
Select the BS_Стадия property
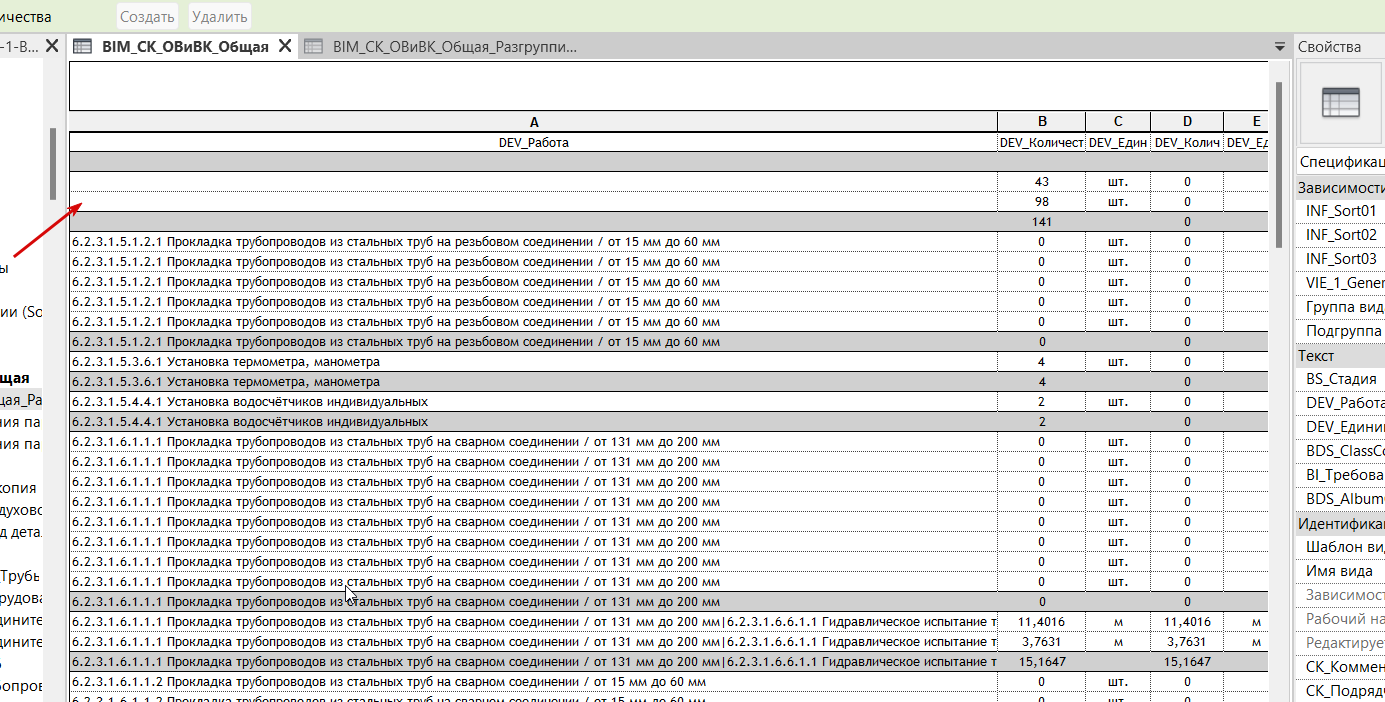1341,379
